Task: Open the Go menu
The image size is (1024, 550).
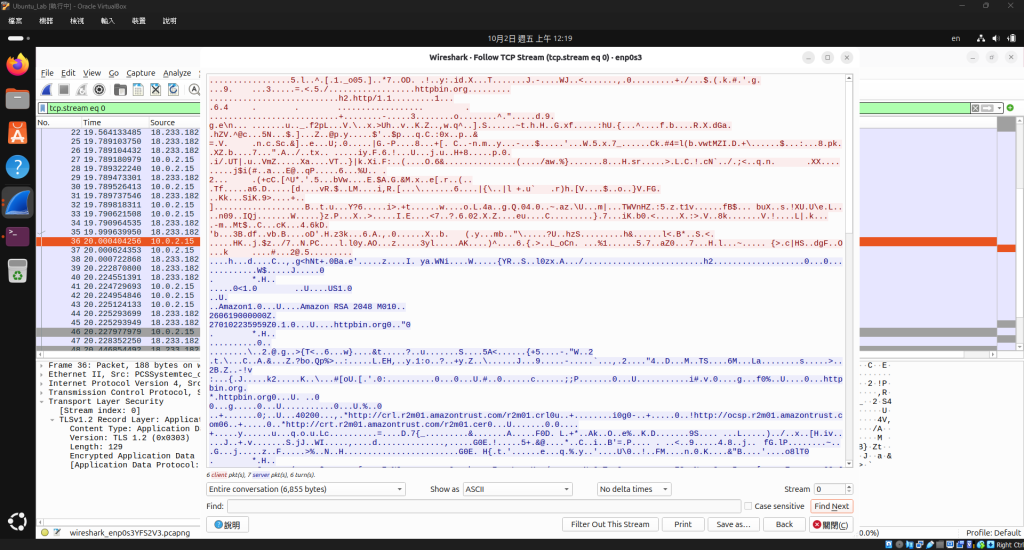Action: tap(114, 73)
